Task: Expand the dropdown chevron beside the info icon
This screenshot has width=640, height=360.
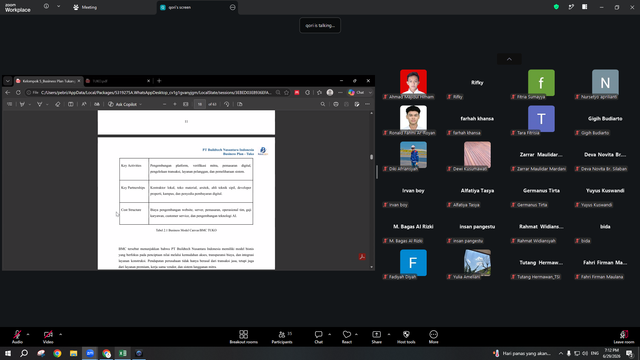Action: coord(58,7)
